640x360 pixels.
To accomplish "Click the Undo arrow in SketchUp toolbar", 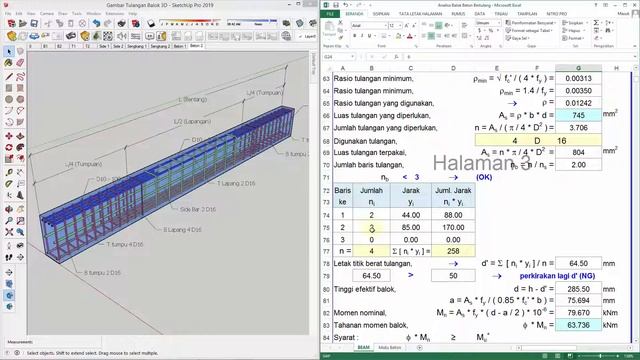I will tap(96, 24).
